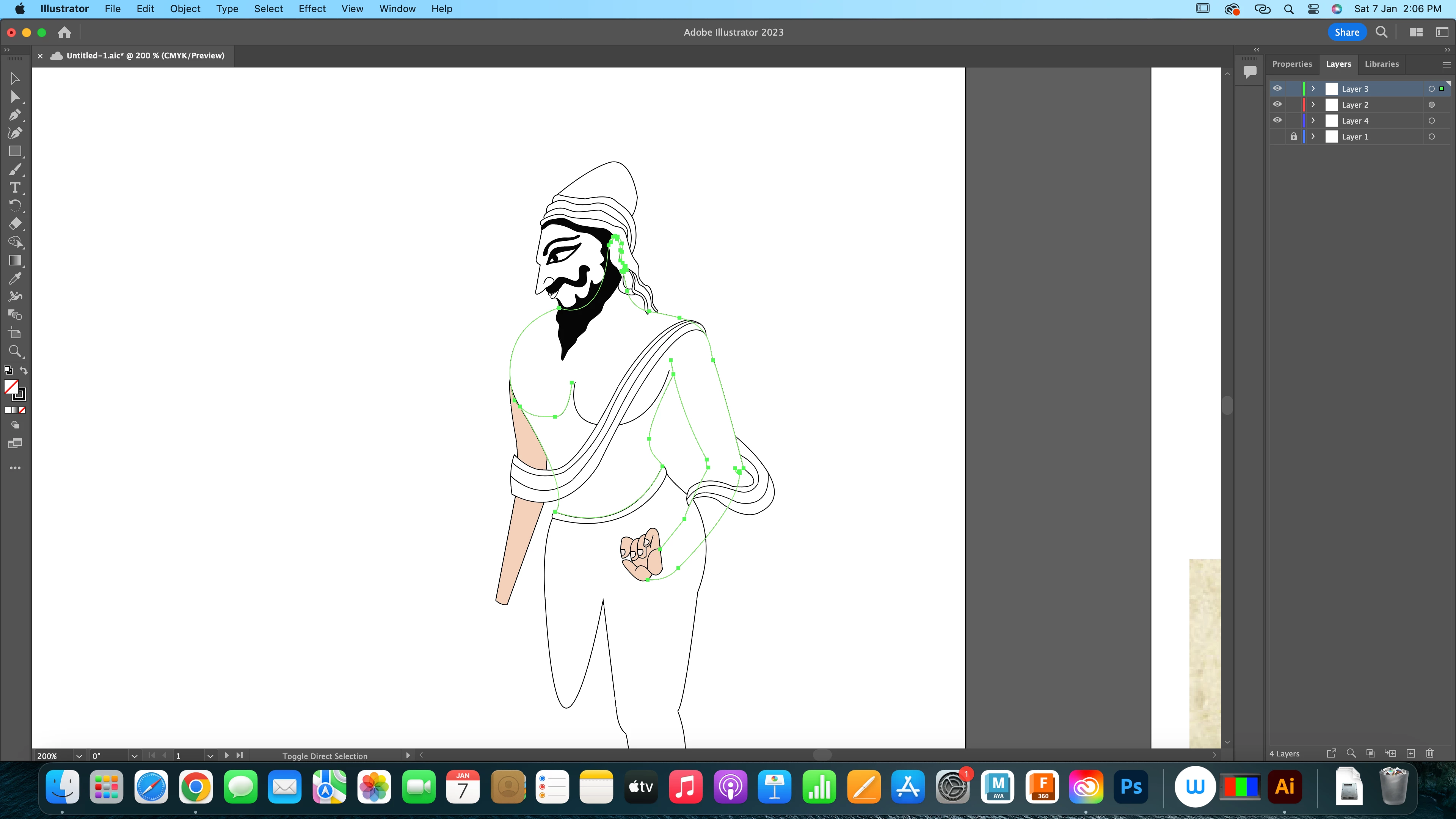Unlock Layer 1 lock icon

(1293, 136)
